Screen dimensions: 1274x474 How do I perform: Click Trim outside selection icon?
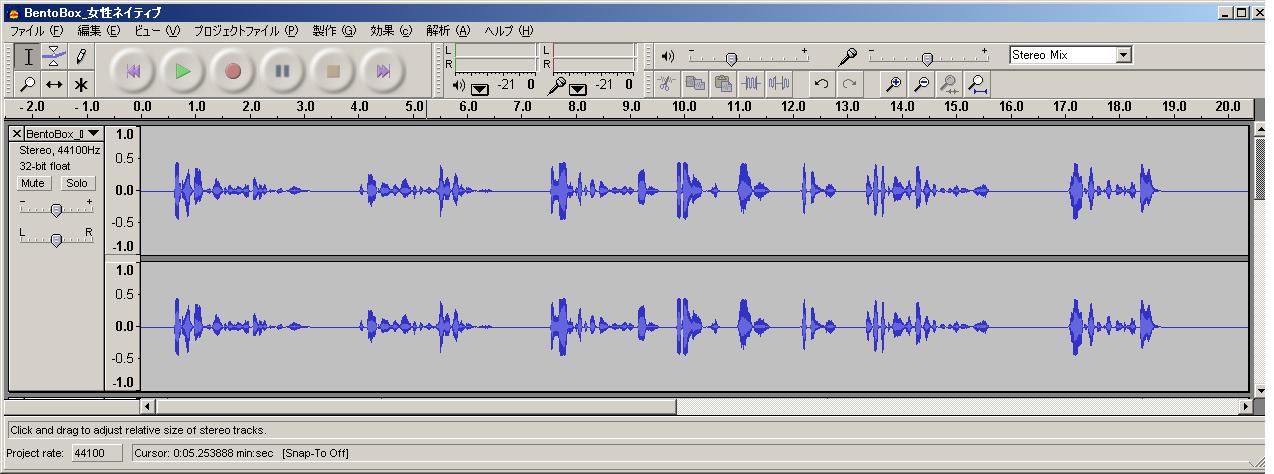[751, 84]
